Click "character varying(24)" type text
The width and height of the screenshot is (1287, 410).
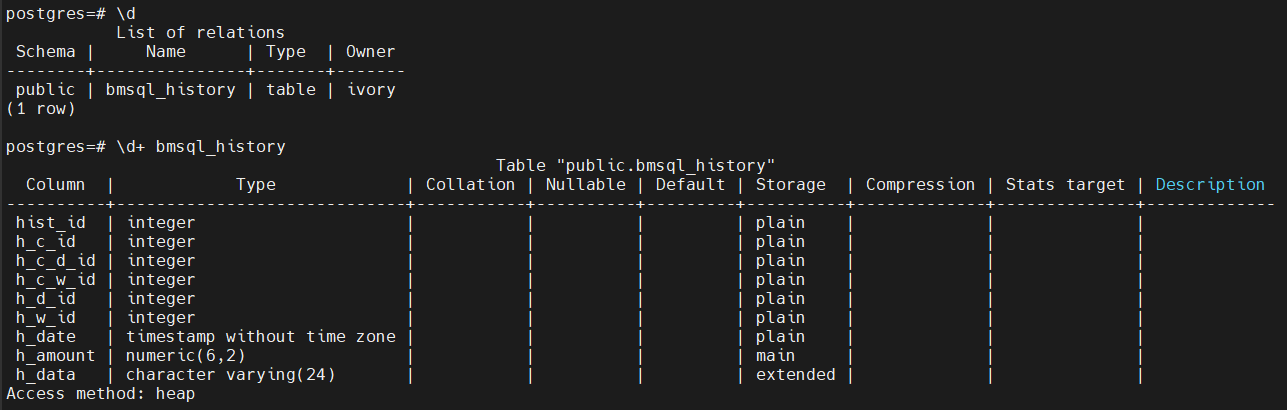pyautogui.click(x=230, y=374)
